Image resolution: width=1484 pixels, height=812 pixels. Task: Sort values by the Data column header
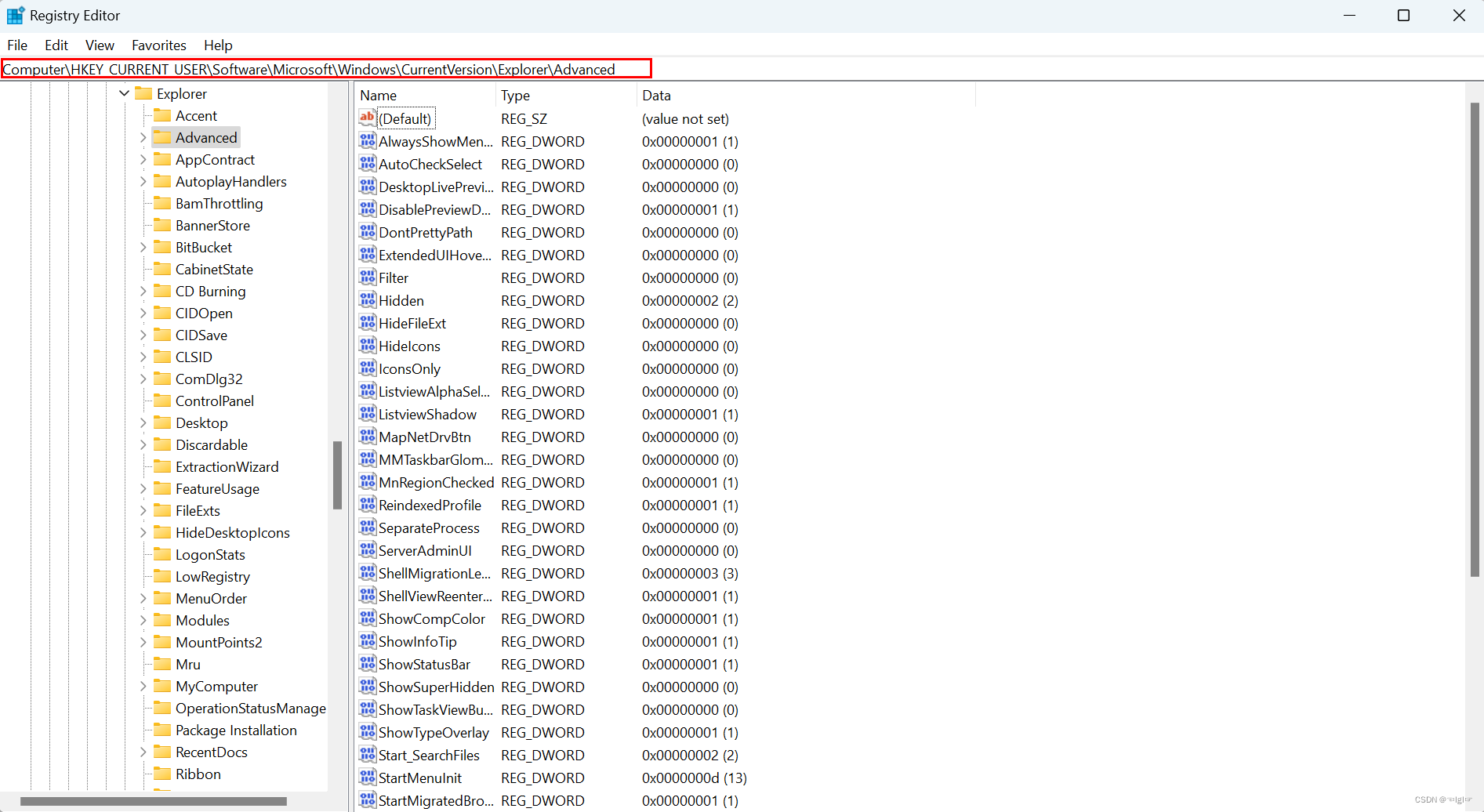[x=806, y=96]
